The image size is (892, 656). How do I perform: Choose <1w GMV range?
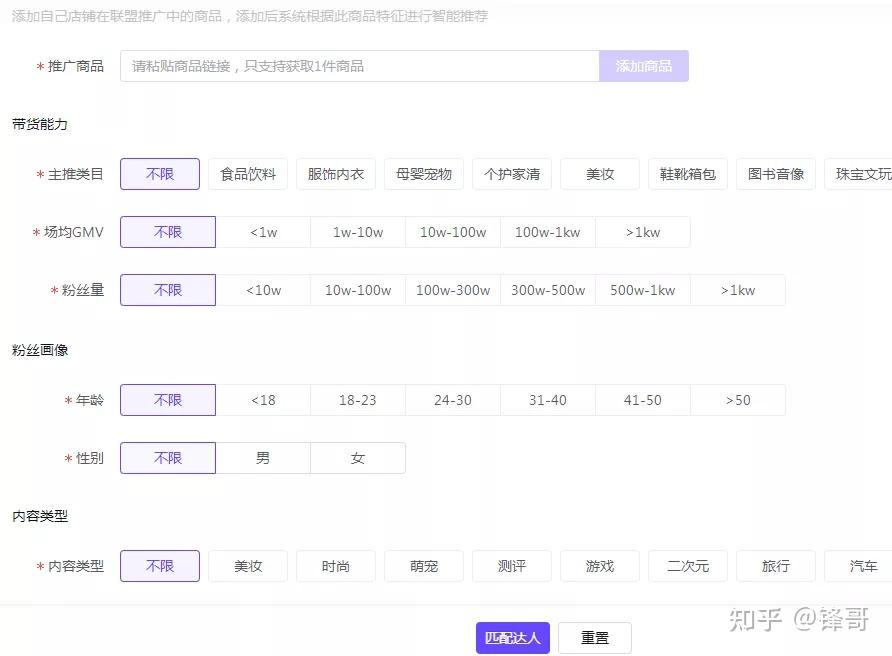pyautogui.click(x=263, y=232)
